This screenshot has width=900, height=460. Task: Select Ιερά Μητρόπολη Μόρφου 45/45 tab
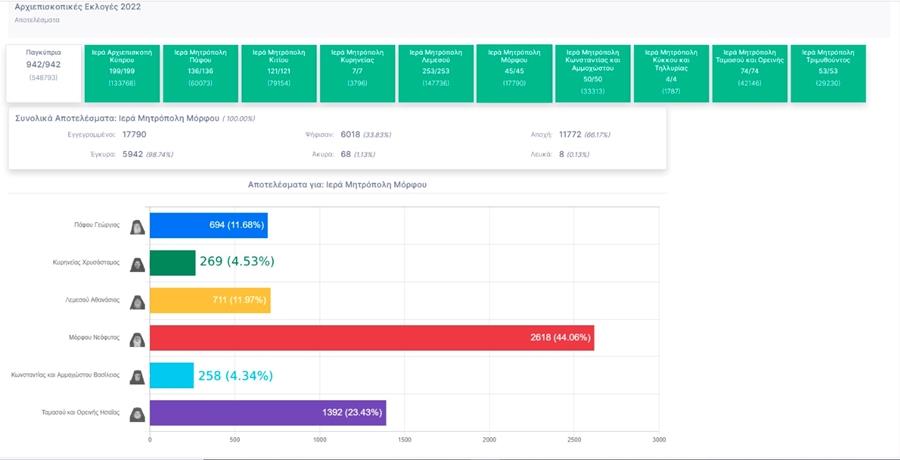514,74
